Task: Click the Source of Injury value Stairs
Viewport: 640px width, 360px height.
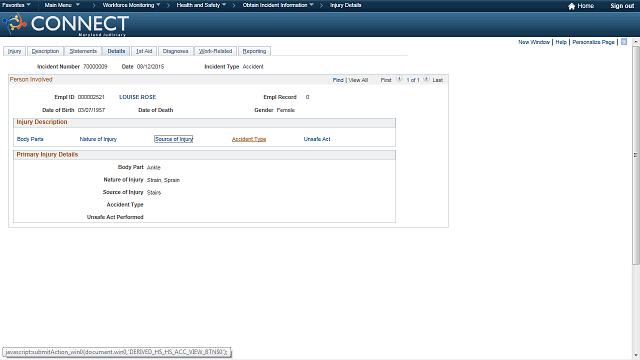Action: (154, 193)
